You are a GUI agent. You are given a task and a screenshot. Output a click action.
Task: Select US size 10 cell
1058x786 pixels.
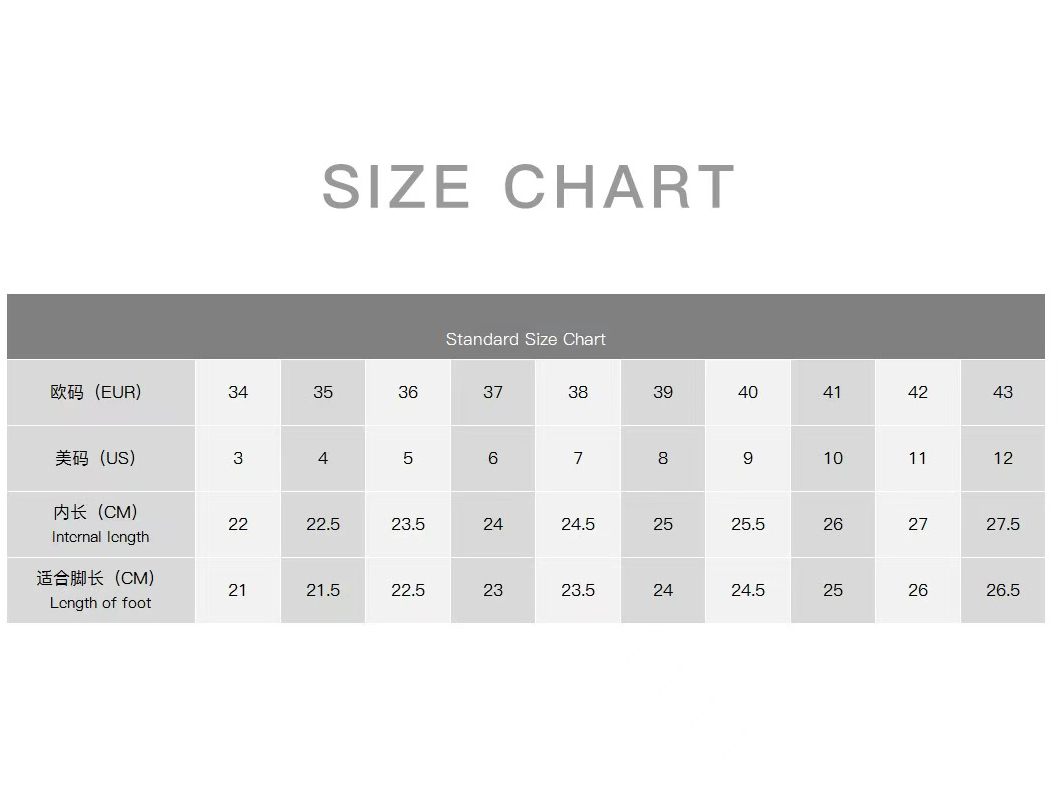pos(833,458)
